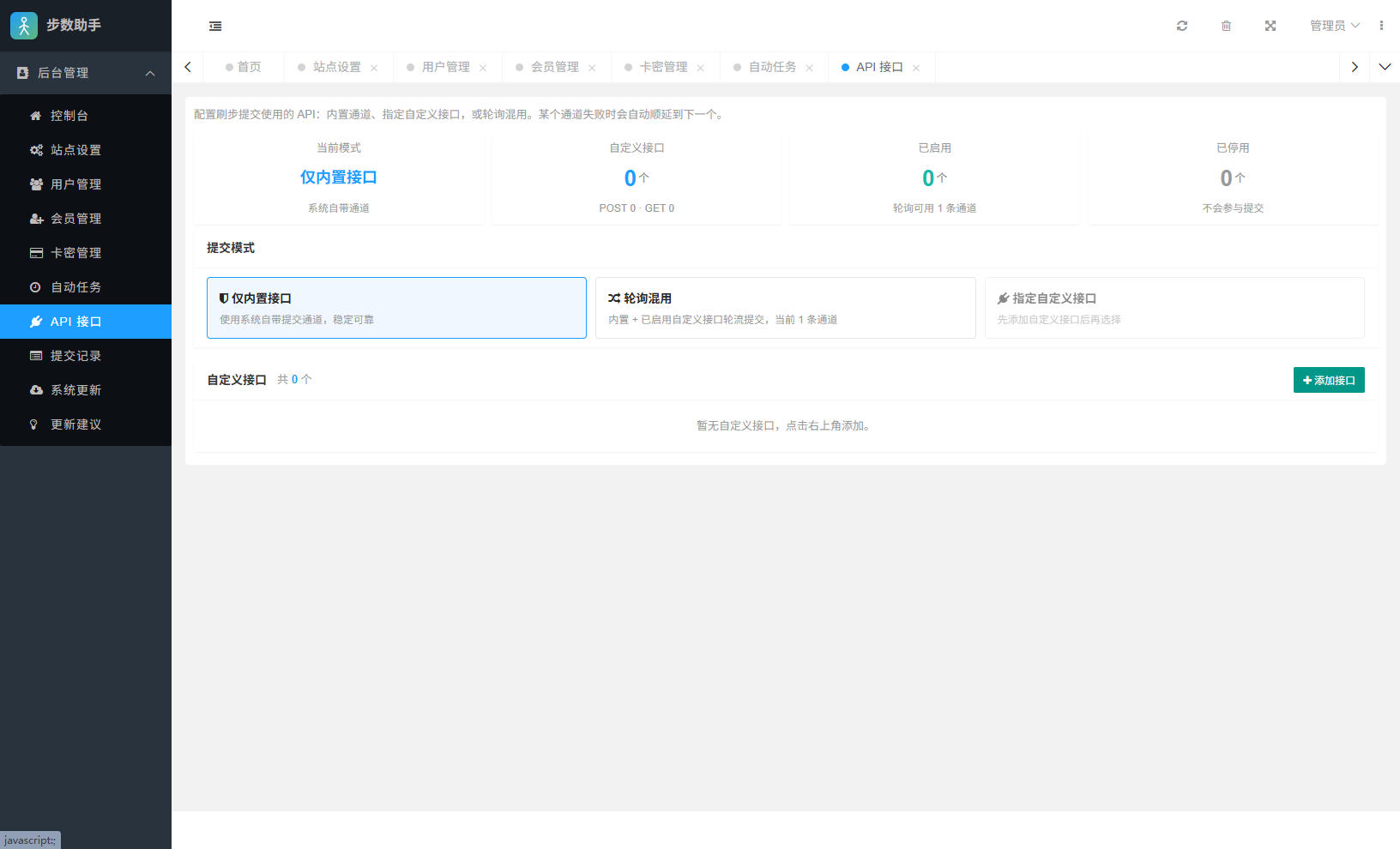Click the 步数助手 logo icon
Viewport: 1400px width, 849px height.
(x=24, y=26)
